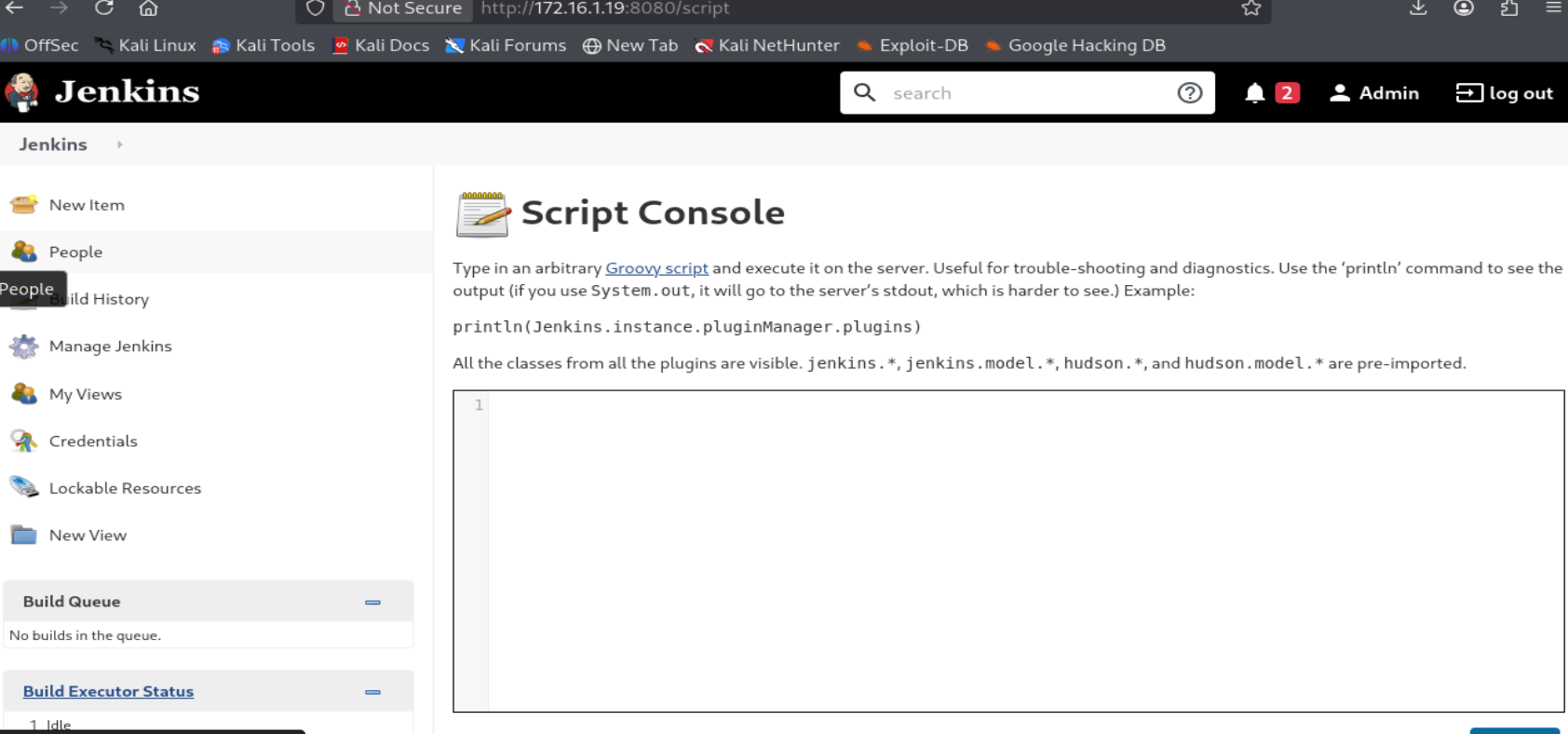Click the println example code line
This screenshot has height=734, width=1568.
tap(687, 327)
